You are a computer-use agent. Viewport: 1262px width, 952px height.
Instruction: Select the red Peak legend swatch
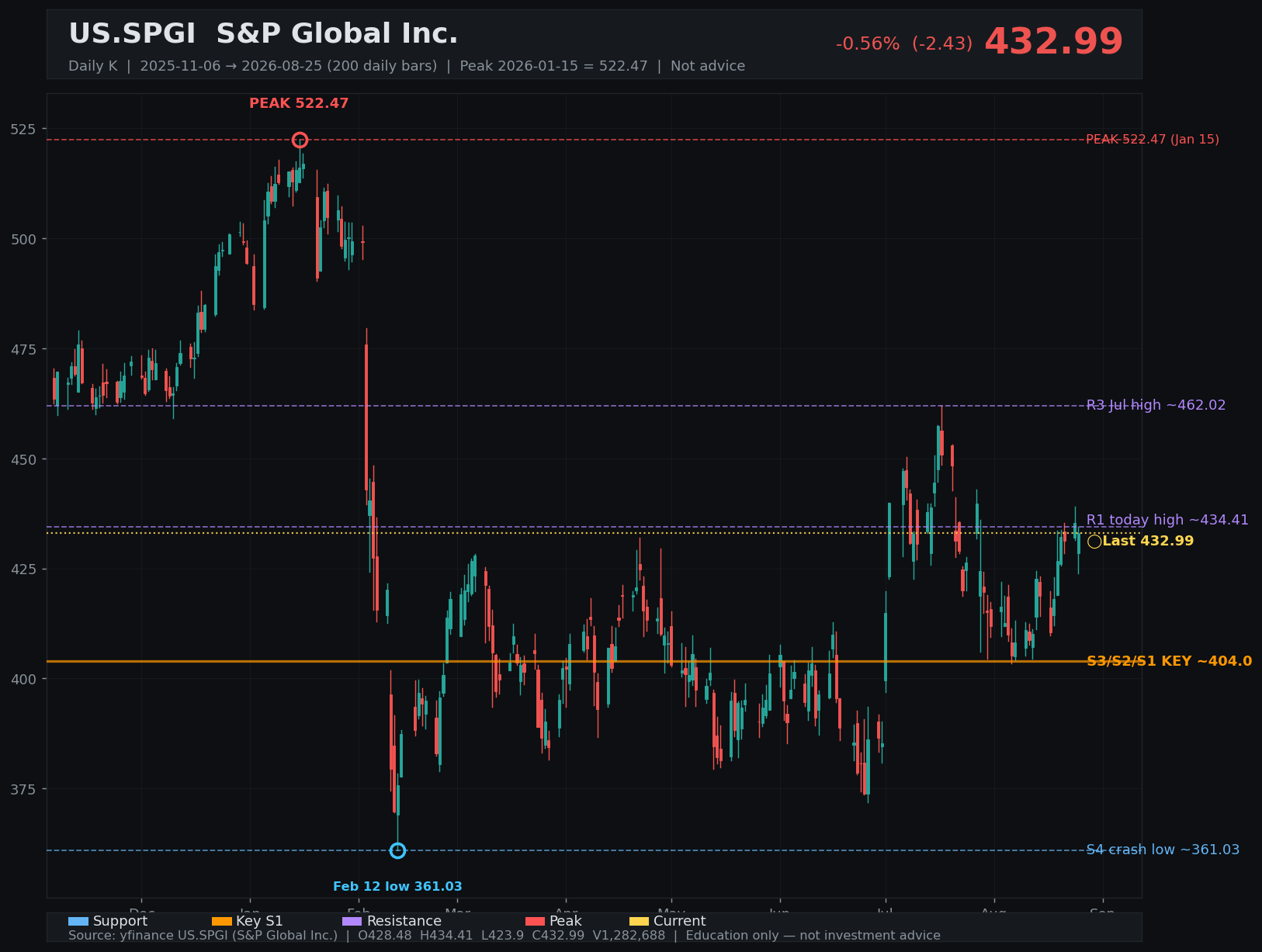pyautogui.click(x=535, y=921)
